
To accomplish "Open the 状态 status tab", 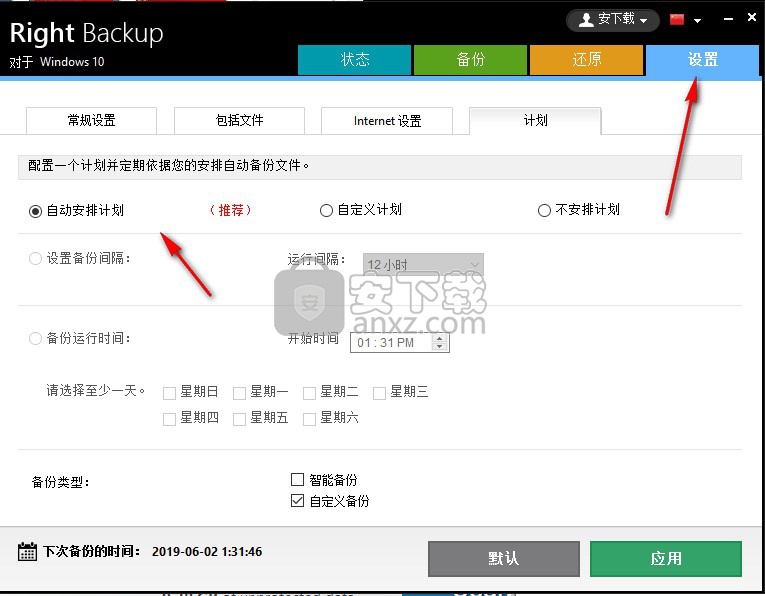I will coord(354,60).
